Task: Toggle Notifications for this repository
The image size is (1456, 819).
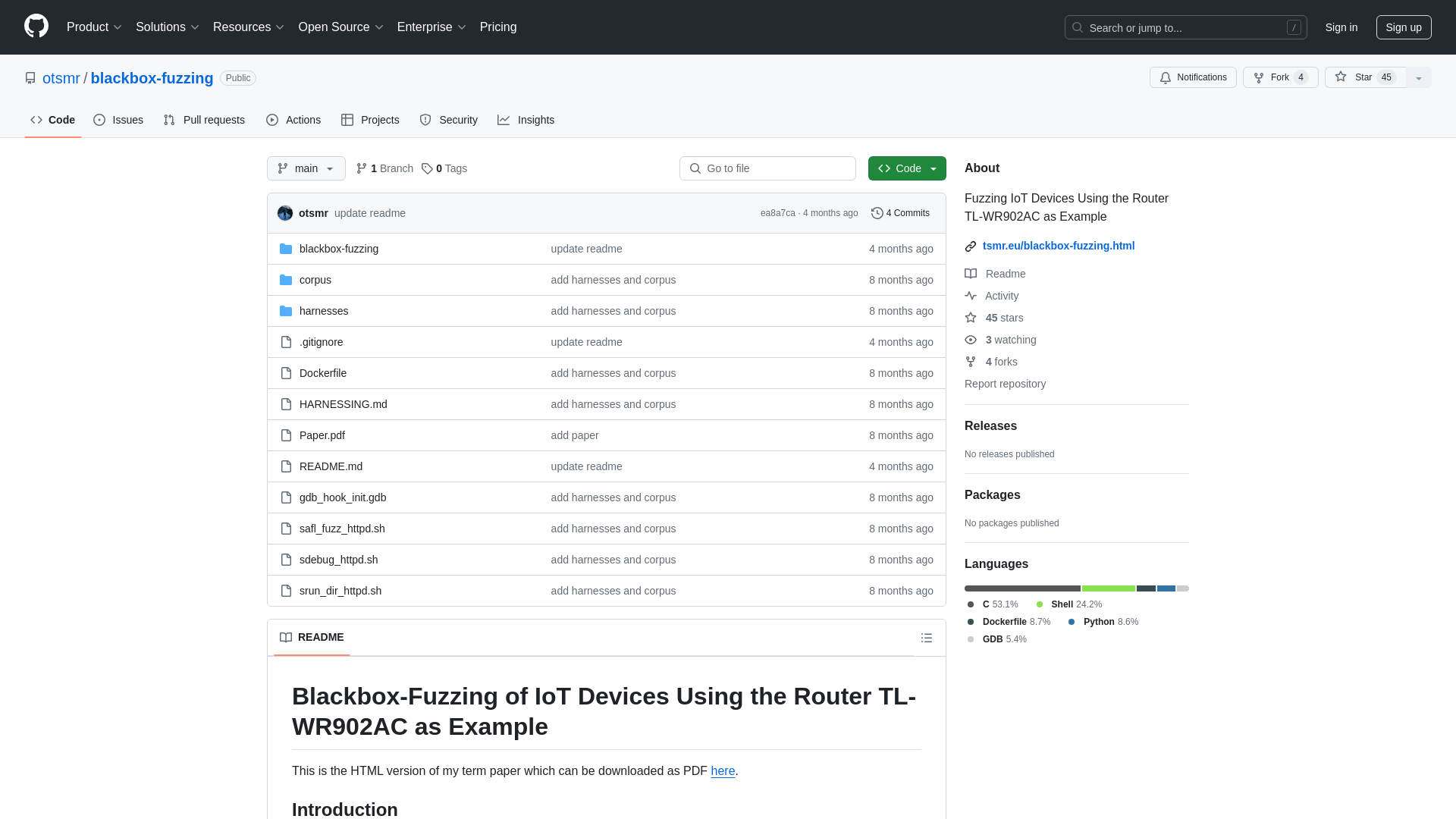Action: click(1193, 77)
